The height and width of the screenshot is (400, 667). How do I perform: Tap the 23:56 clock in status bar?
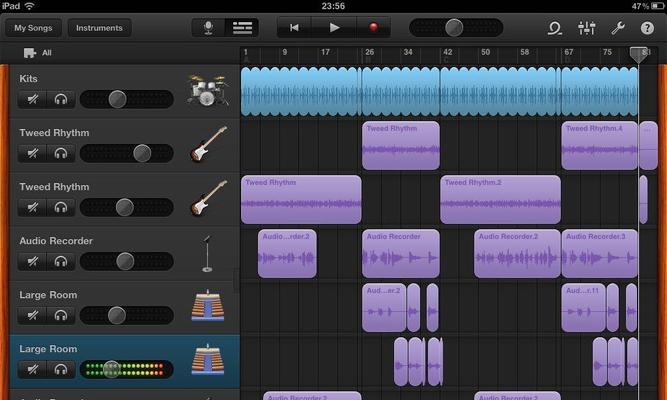point(333,6)
